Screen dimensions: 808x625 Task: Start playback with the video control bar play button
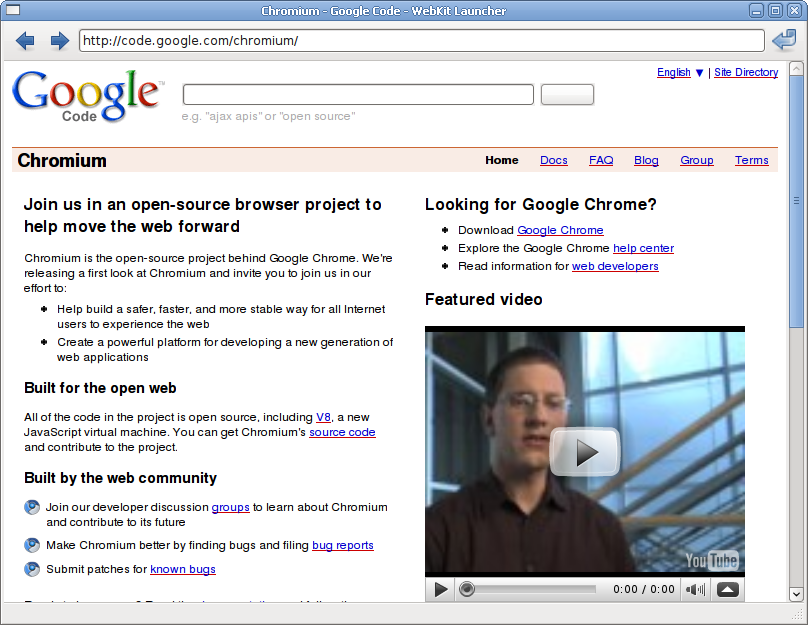coord(441,589)
